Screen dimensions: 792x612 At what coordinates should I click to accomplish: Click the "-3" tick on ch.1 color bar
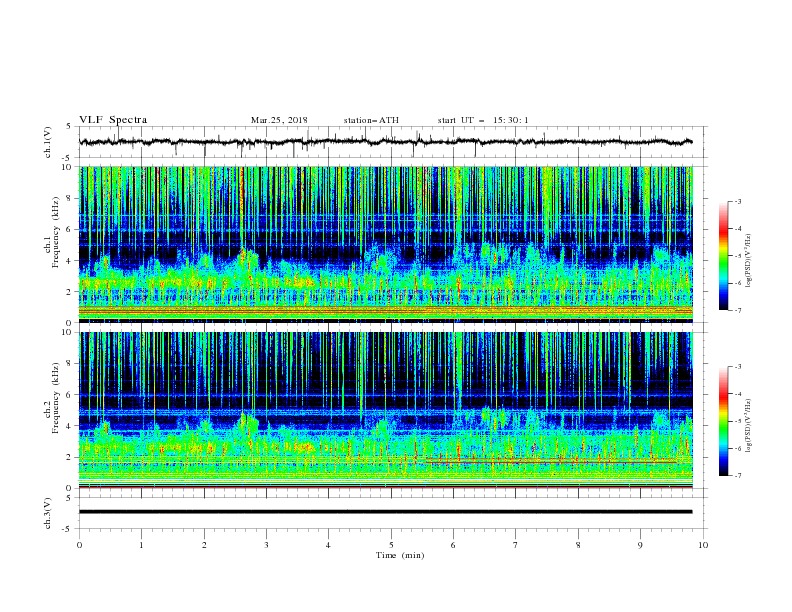[738, 201]
